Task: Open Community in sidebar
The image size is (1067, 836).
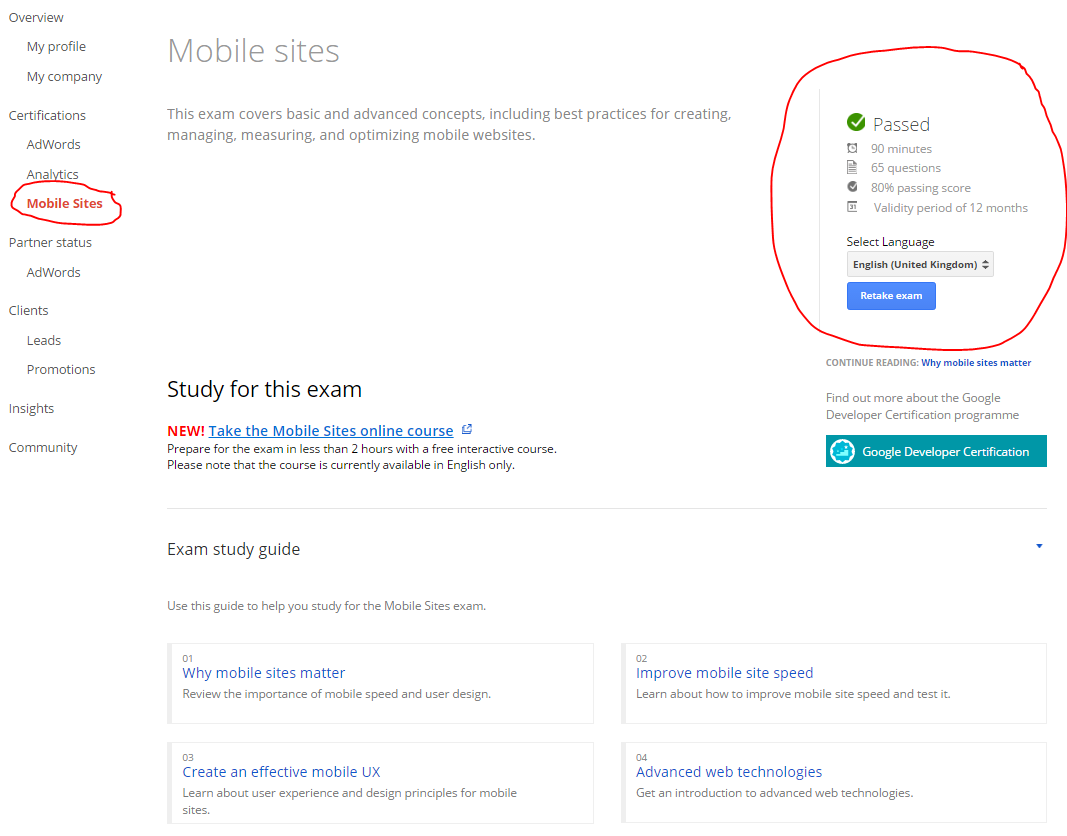Action: pos(43,448)
